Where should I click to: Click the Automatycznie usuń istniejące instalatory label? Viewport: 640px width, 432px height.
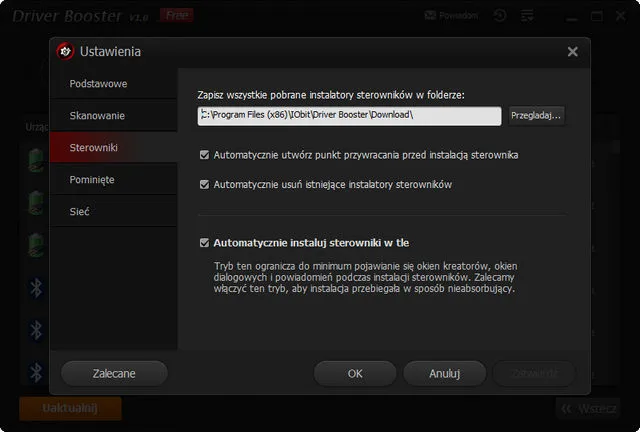pyautogui.click(x=333, y=185)
